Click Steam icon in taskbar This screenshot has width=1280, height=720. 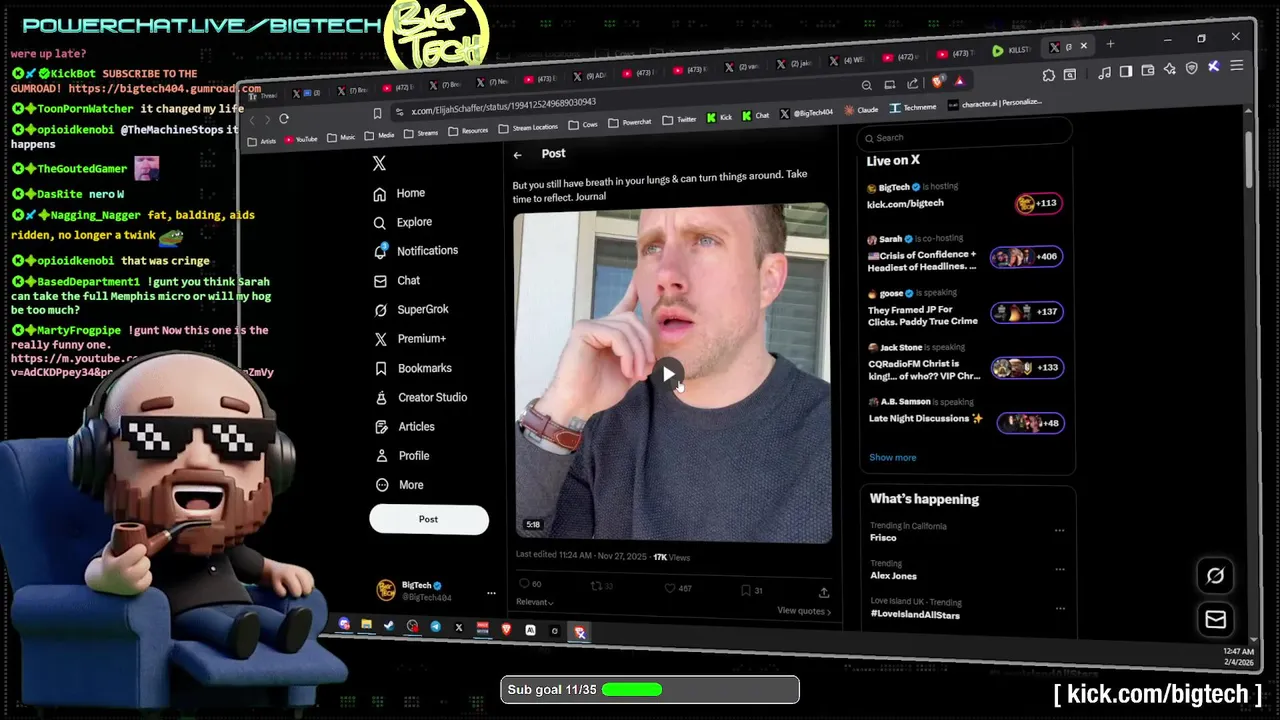click(389, 626)
